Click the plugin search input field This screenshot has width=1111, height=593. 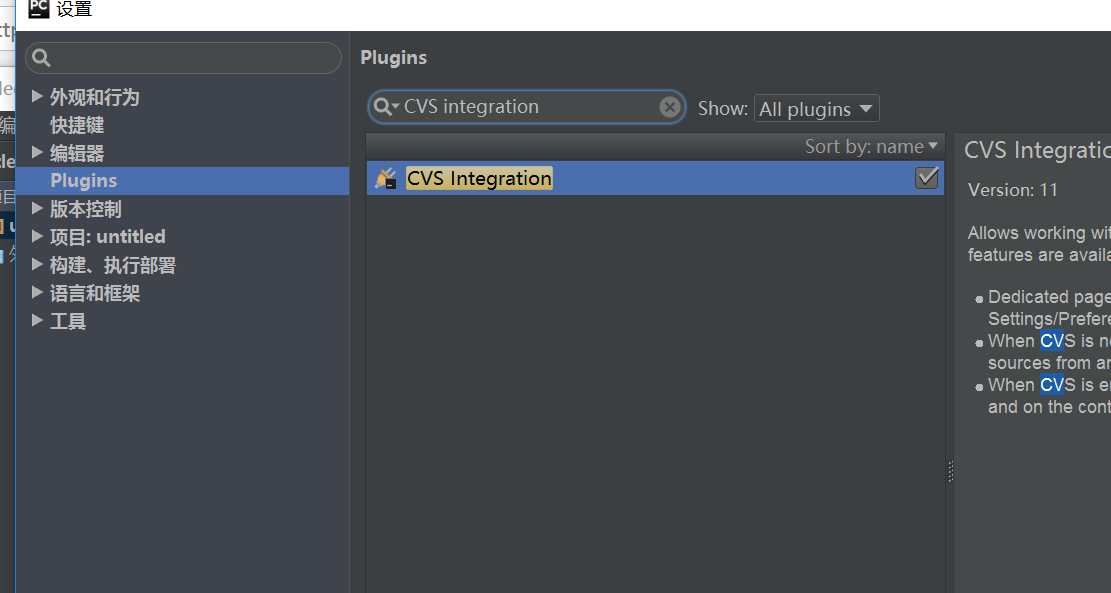[525, 107]
